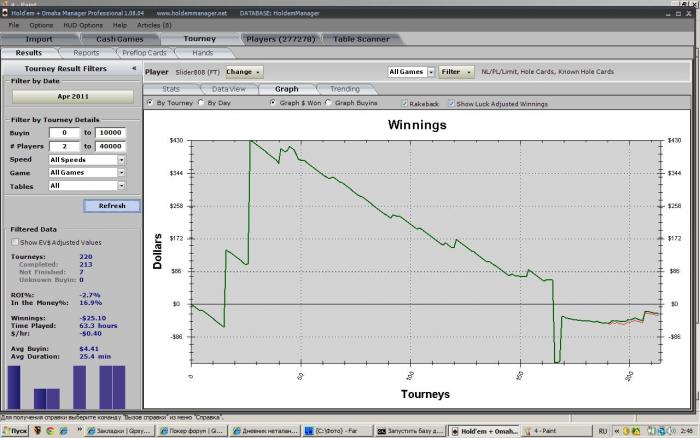
Task: Collapse the Tourney Result Filters panel arrow
Action: (x=134, y=68)
